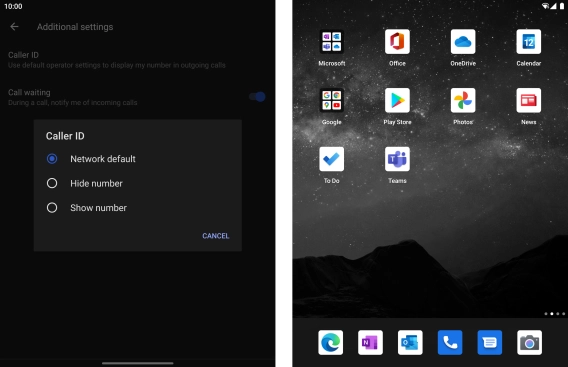This screenshot has width=568, height=367.
Task: Open Outlook from the dock
Action: tap(410, 342)
